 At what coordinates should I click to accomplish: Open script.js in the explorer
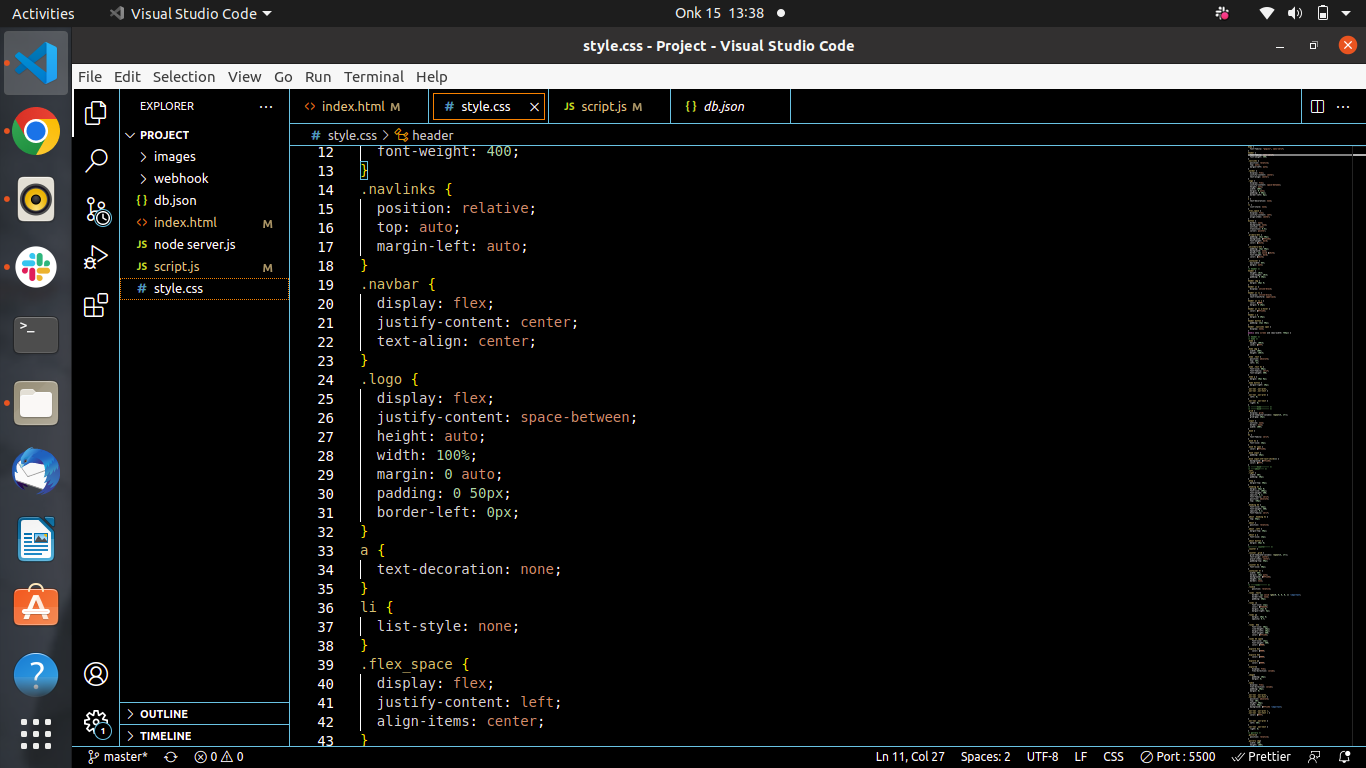204,267
